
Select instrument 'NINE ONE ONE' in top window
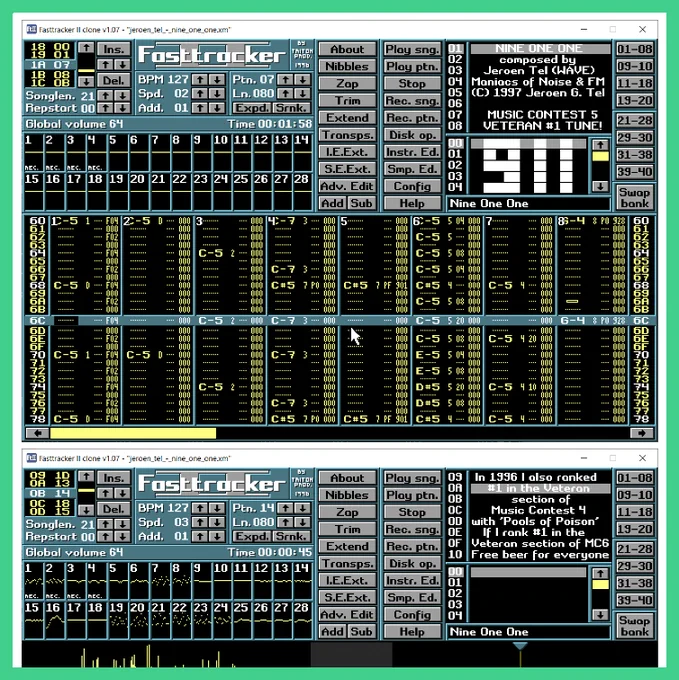tap(540, 48)
